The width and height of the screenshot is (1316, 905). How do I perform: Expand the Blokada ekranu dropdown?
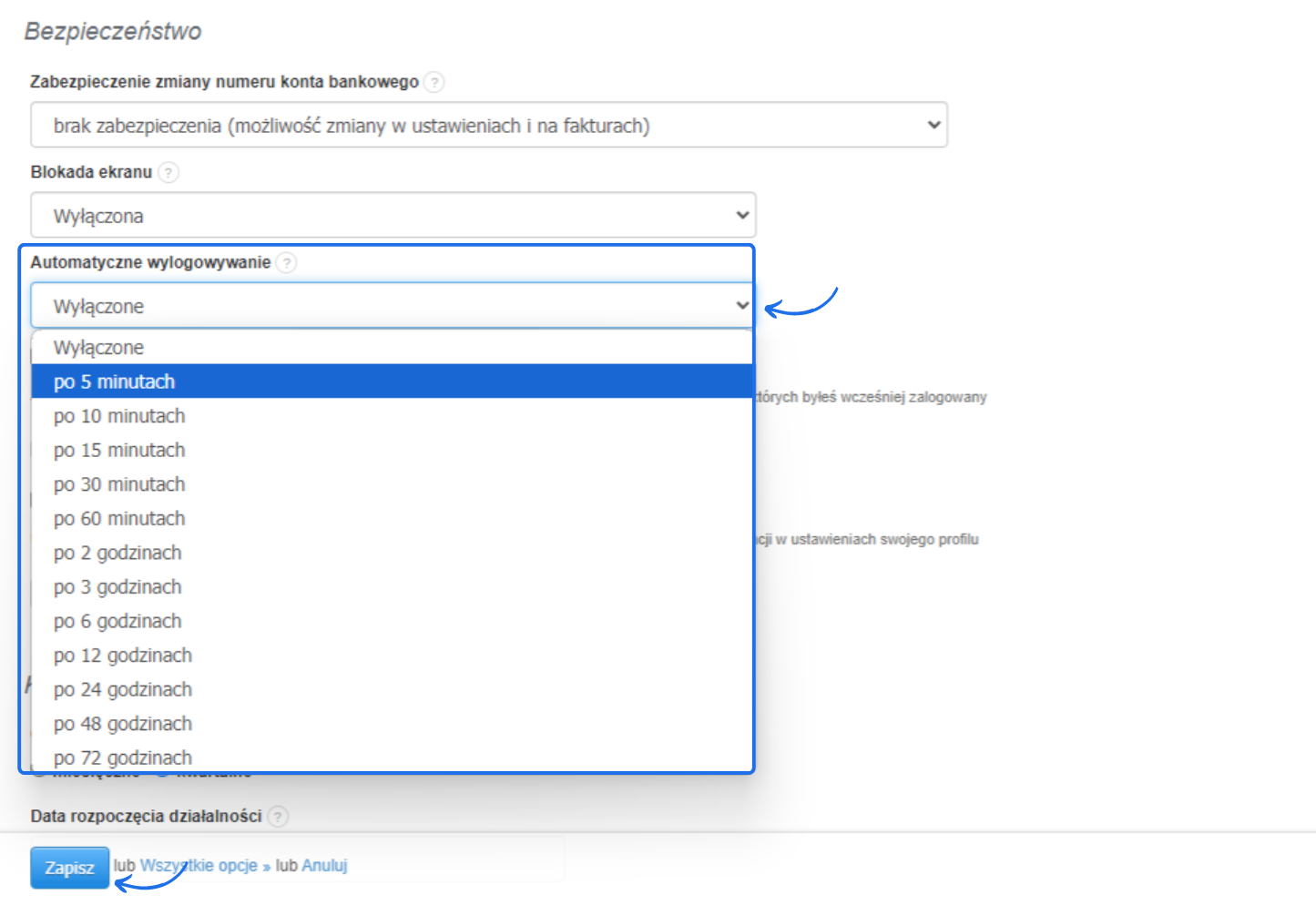(x=393, y=215)
